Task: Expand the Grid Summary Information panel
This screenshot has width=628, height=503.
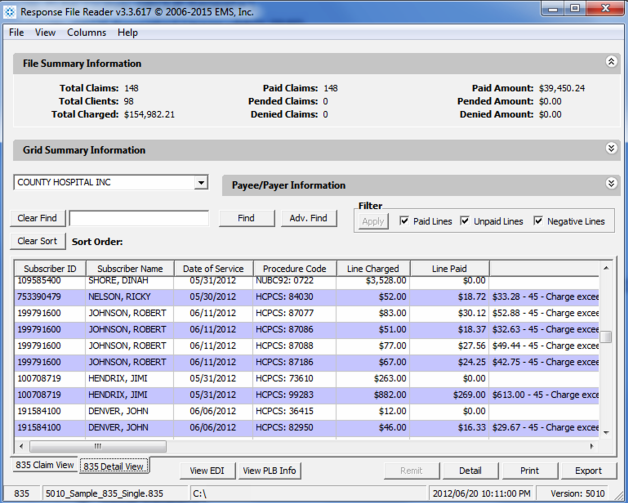Action: (x=611, y=149)
